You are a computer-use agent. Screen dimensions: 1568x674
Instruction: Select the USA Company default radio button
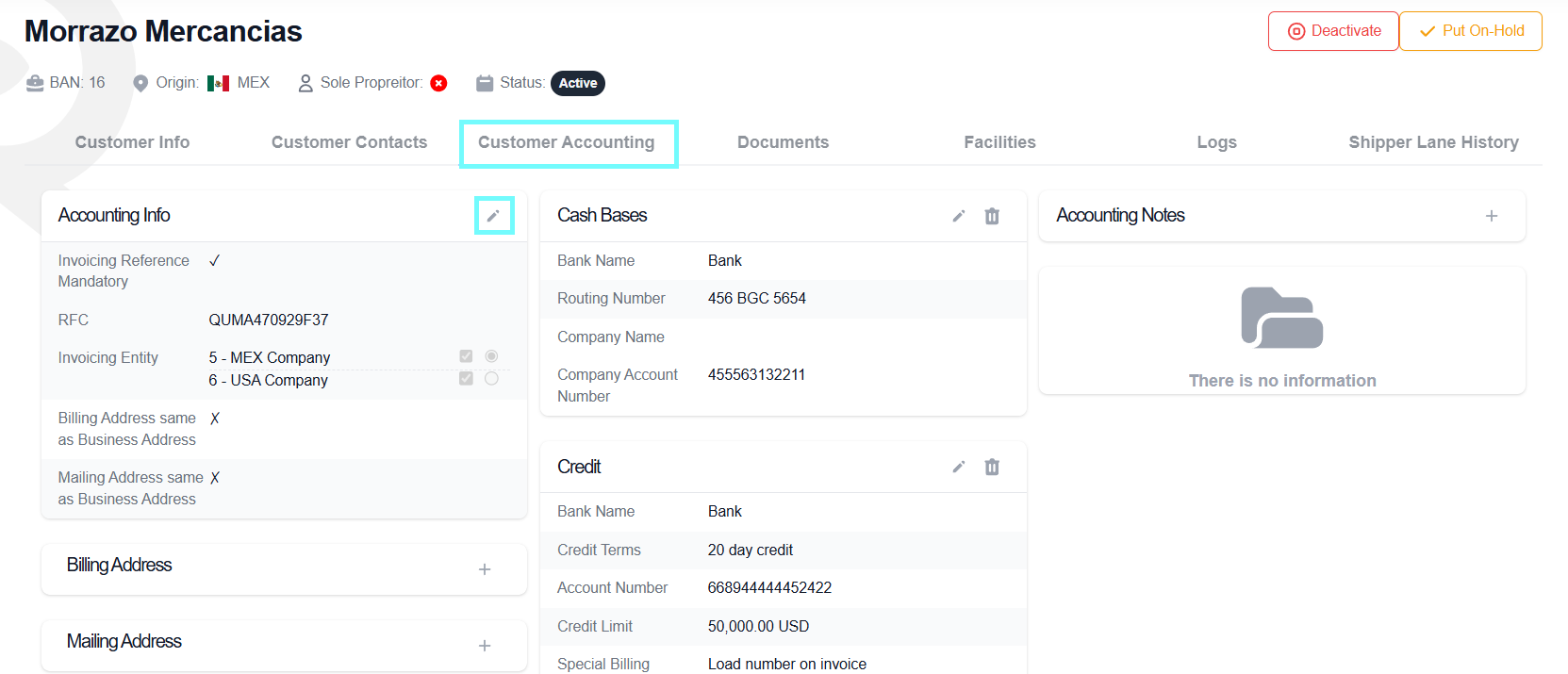491,378
